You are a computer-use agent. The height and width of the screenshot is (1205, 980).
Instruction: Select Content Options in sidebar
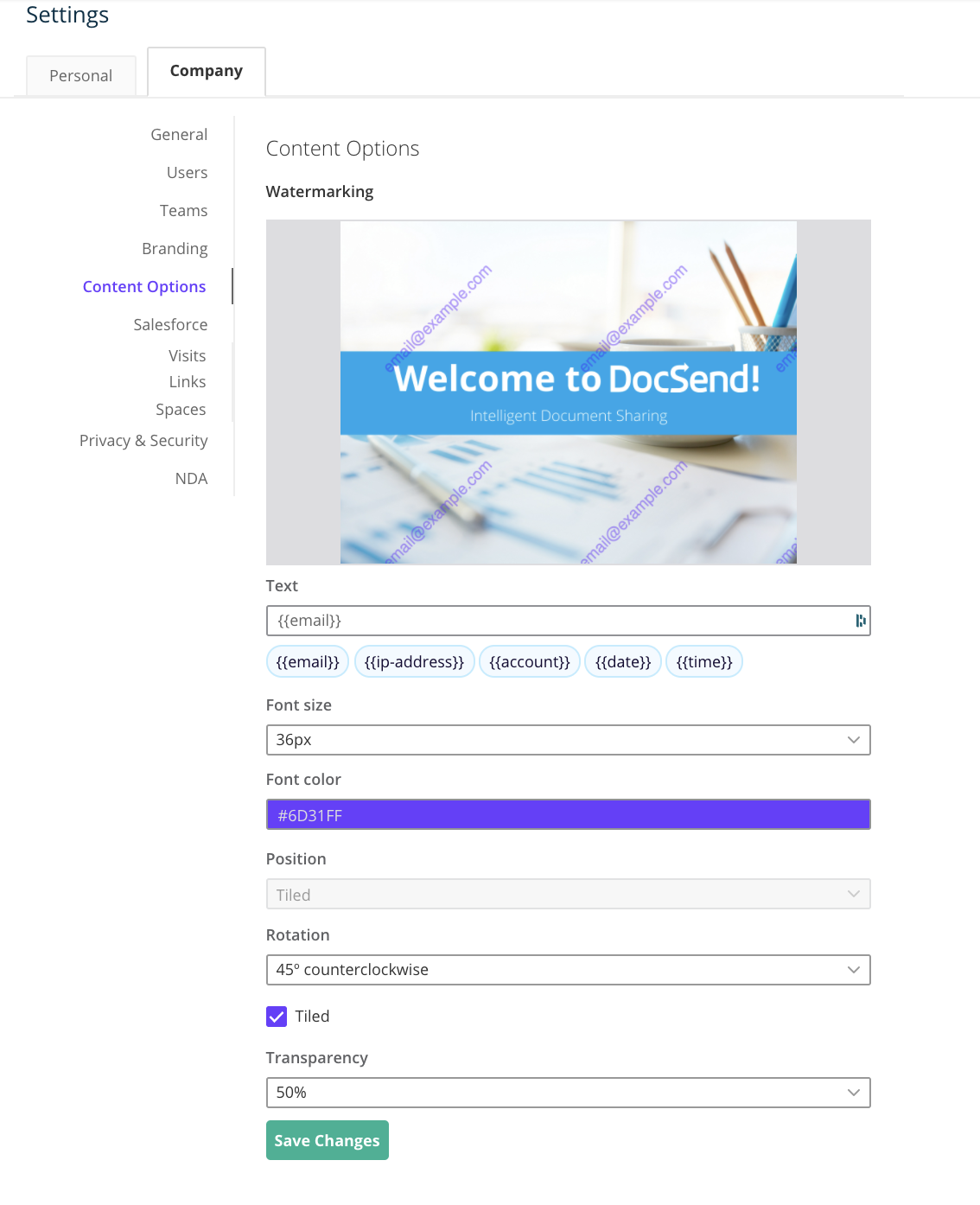coord(144,287)
